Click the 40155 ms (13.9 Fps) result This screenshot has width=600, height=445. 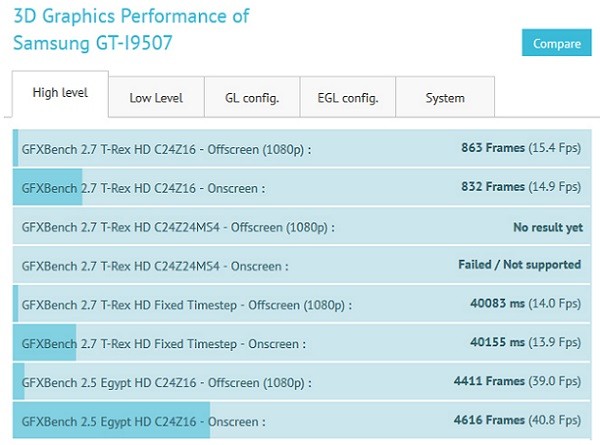point(525,342)
